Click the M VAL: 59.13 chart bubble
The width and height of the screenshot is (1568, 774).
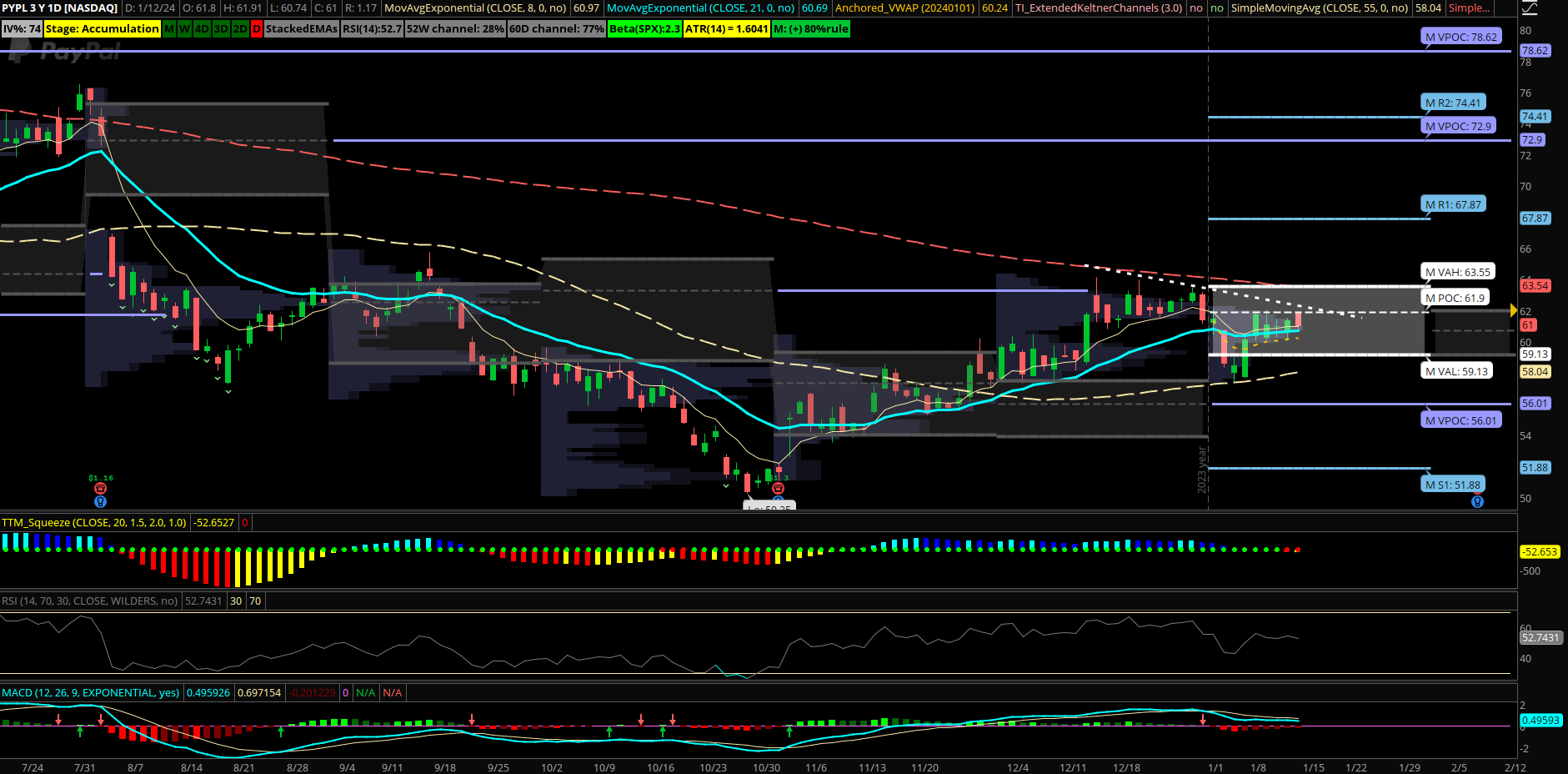click(1456, 371)
